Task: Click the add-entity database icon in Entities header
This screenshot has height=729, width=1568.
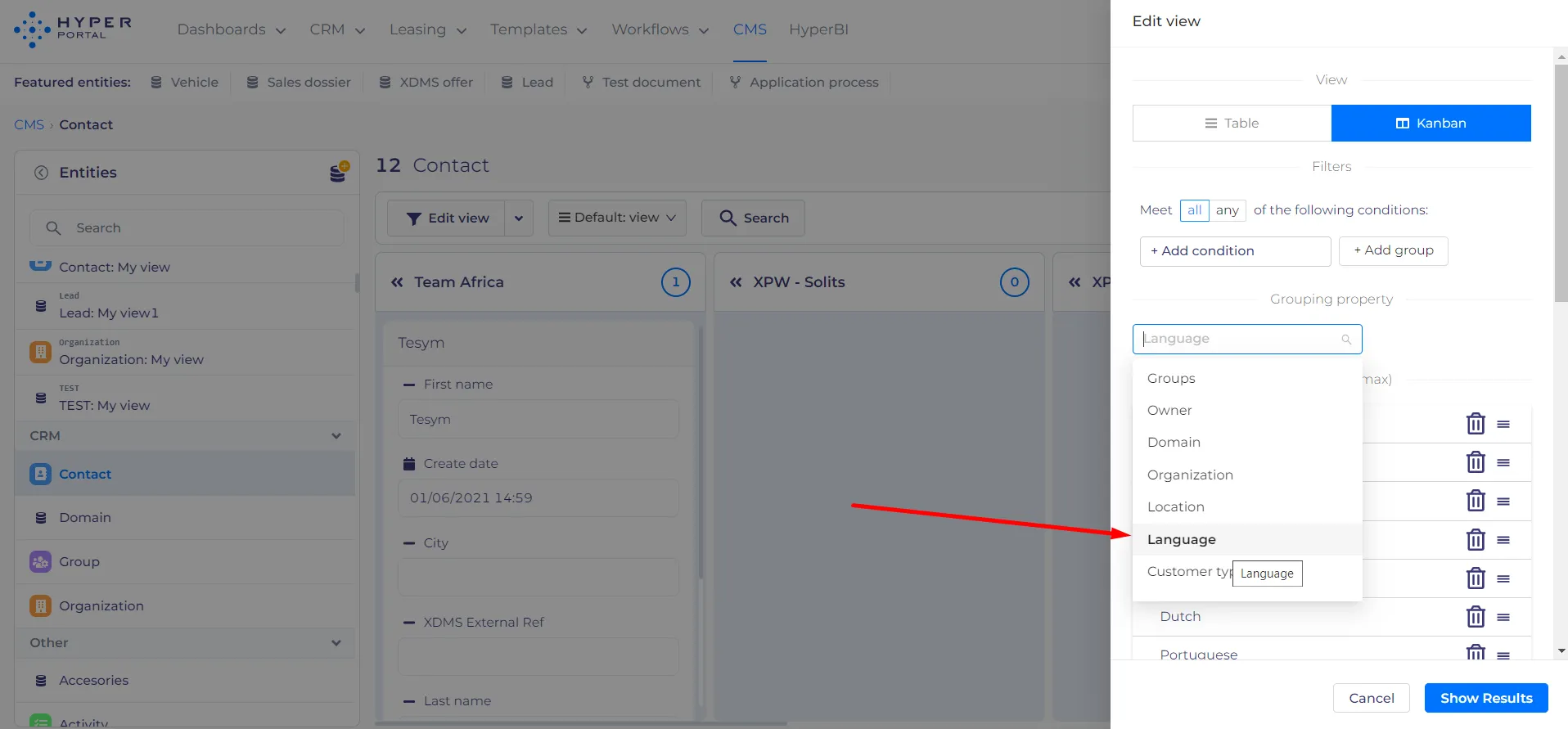Action: [x=339, y=172]
